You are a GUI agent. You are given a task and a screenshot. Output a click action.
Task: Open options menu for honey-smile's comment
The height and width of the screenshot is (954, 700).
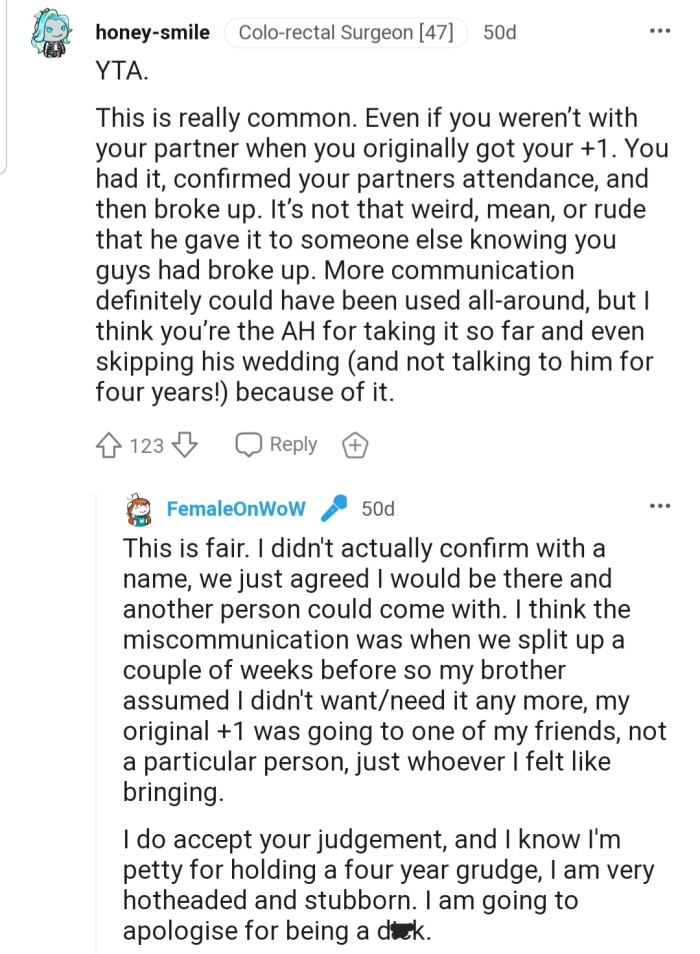659,31
